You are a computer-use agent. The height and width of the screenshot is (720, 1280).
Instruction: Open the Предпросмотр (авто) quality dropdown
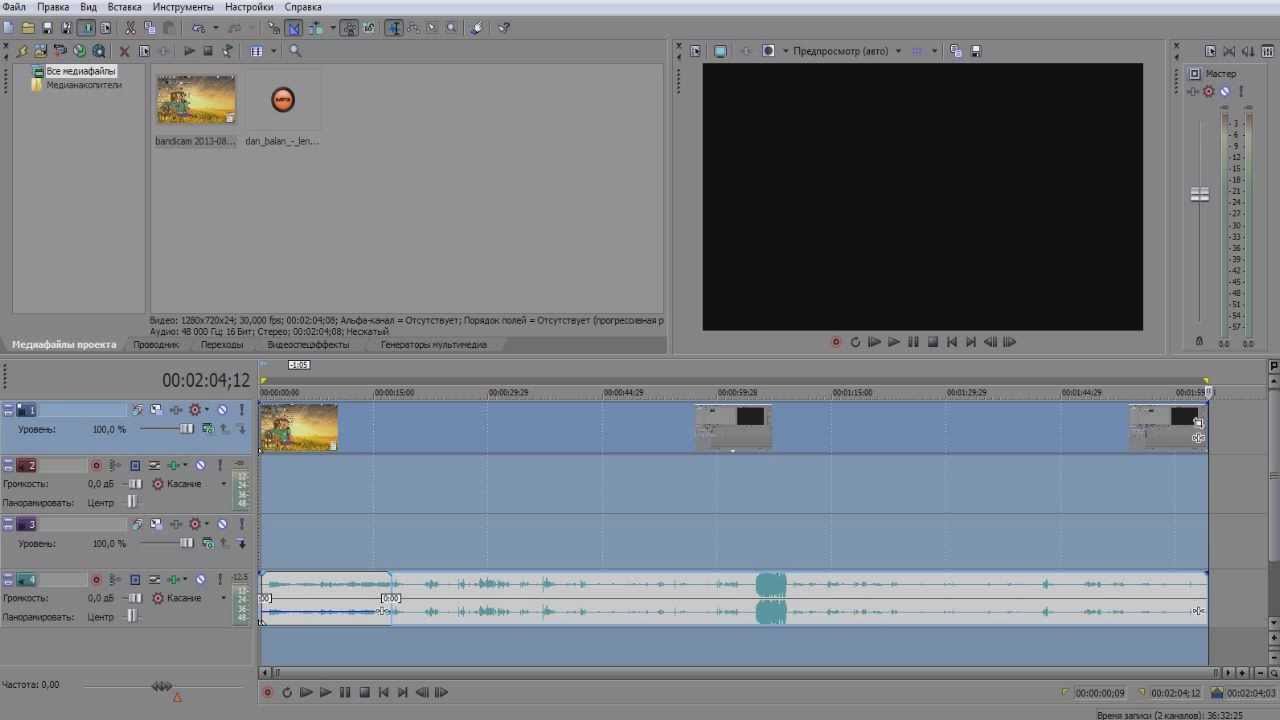click(898, 51)
